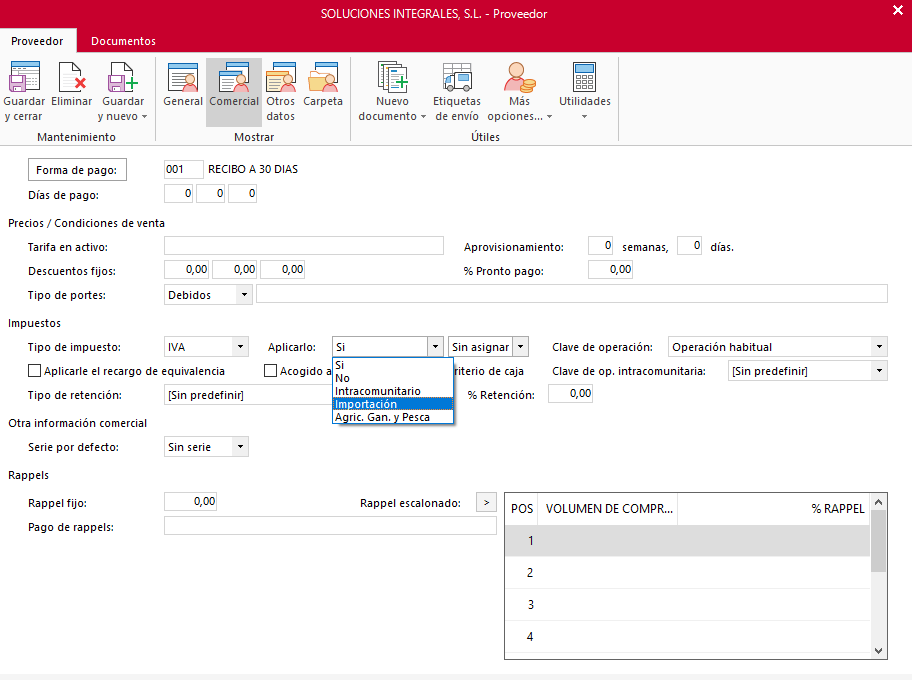Open Más opciones menu icon
Image resolution: width=912 pixels, height=680 pixels.
pos(519,77)
